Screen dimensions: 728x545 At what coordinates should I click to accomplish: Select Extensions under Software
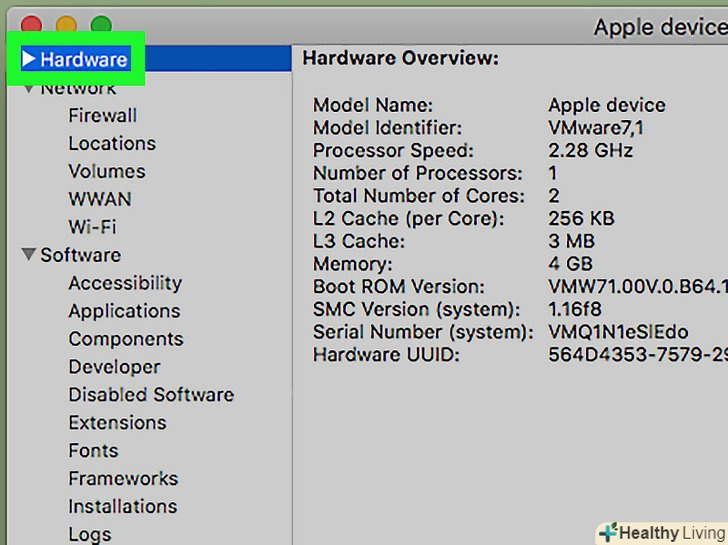116,423
